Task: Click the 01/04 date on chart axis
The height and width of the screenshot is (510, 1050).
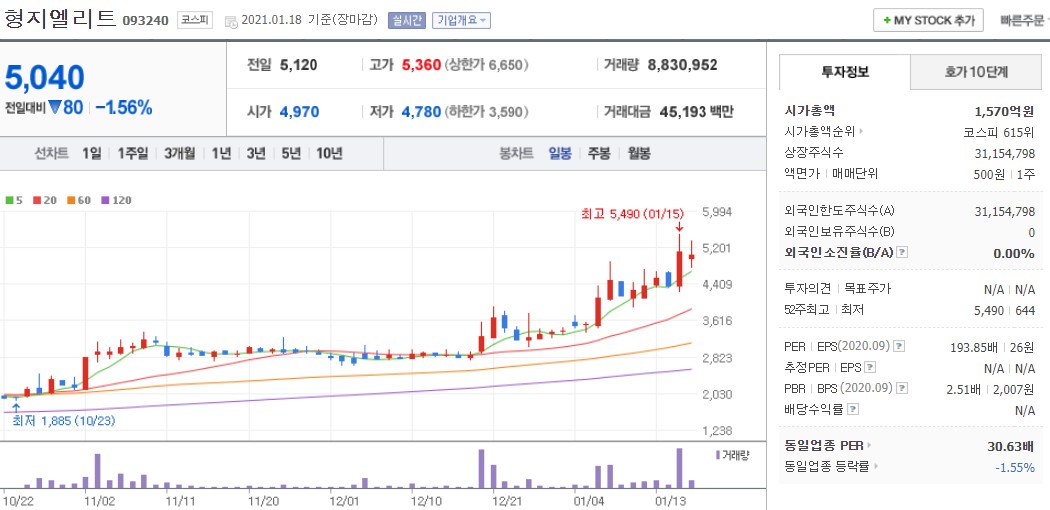Action: [x=589, y=501]
